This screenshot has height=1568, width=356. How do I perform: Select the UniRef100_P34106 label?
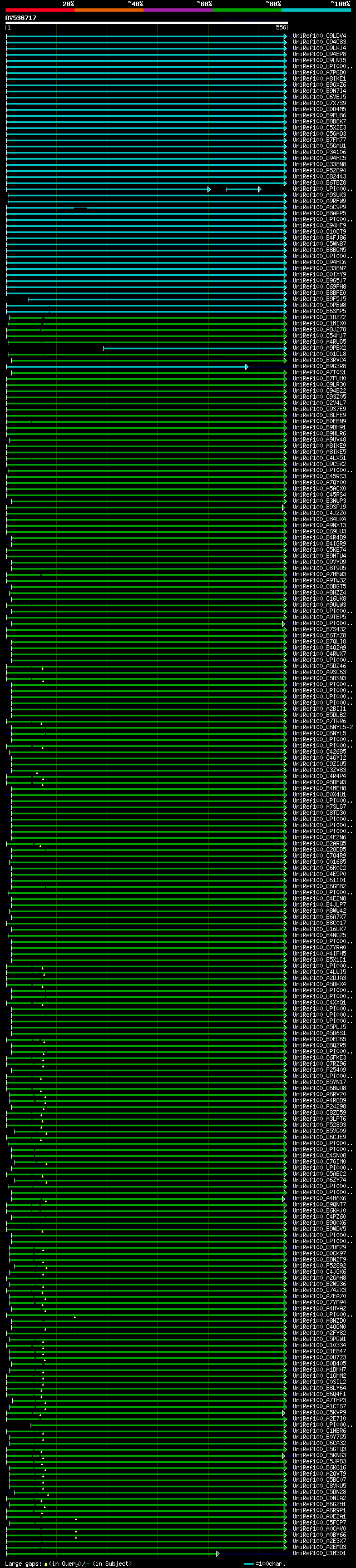(x=319, y=152)
